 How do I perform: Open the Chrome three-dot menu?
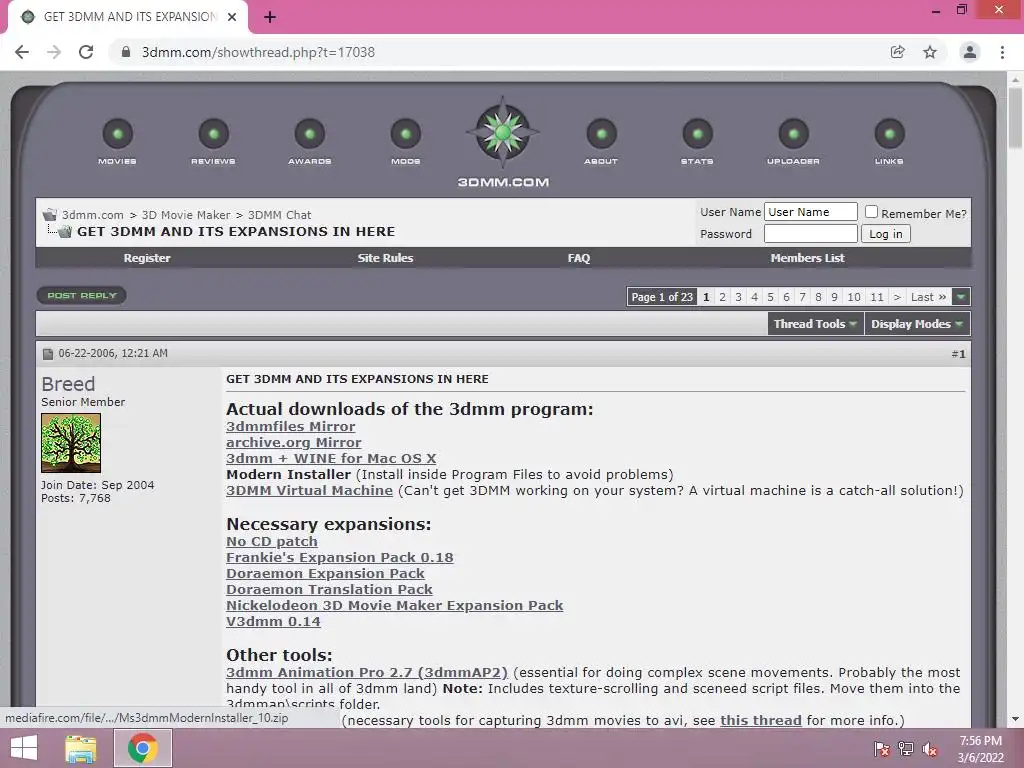point(1002,52)
